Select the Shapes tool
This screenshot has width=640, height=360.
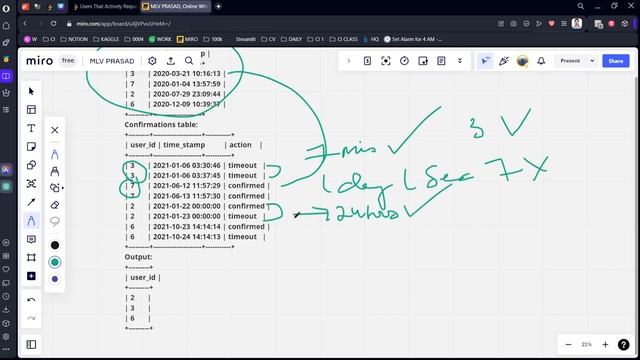pos(31,165)
